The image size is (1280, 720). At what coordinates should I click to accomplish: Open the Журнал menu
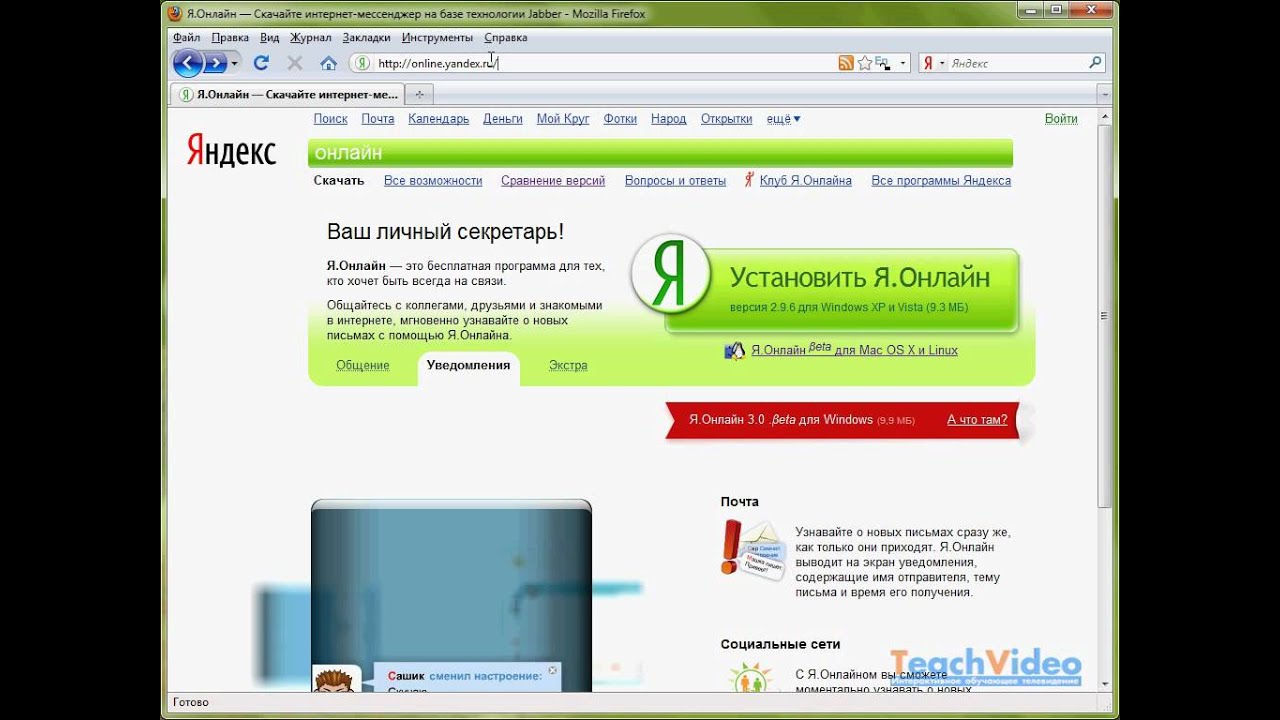tap(311, 37)
